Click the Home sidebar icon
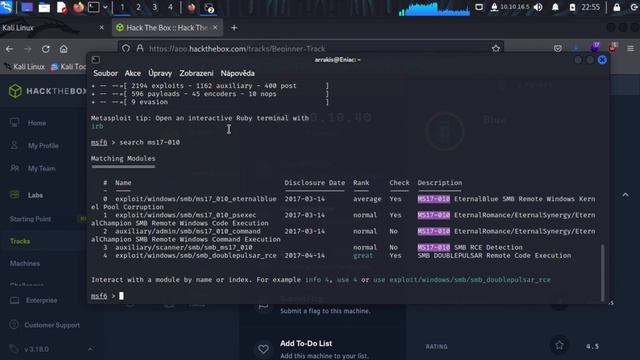Screen dimensions: 640x360 [14, 122]
